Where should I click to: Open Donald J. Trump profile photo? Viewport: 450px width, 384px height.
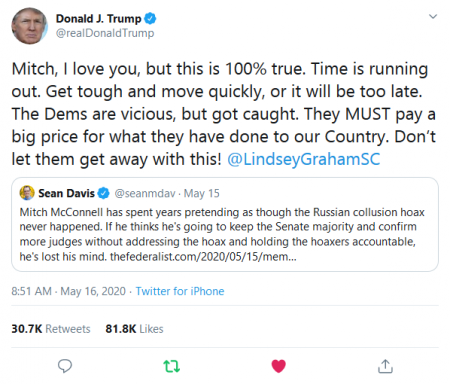tap(30, 26)
